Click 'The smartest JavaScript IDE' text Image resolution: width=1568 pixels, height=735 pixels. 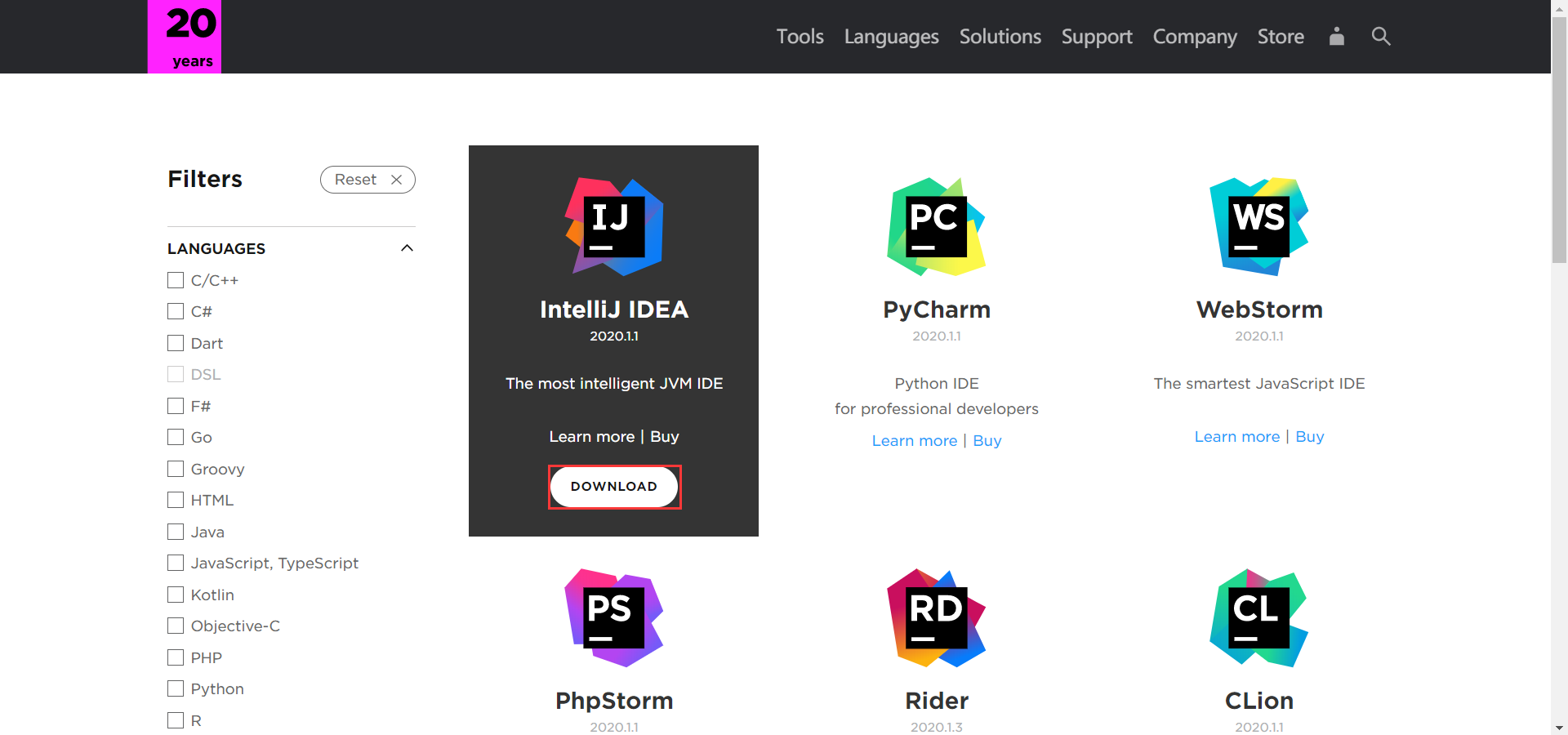1259,383
